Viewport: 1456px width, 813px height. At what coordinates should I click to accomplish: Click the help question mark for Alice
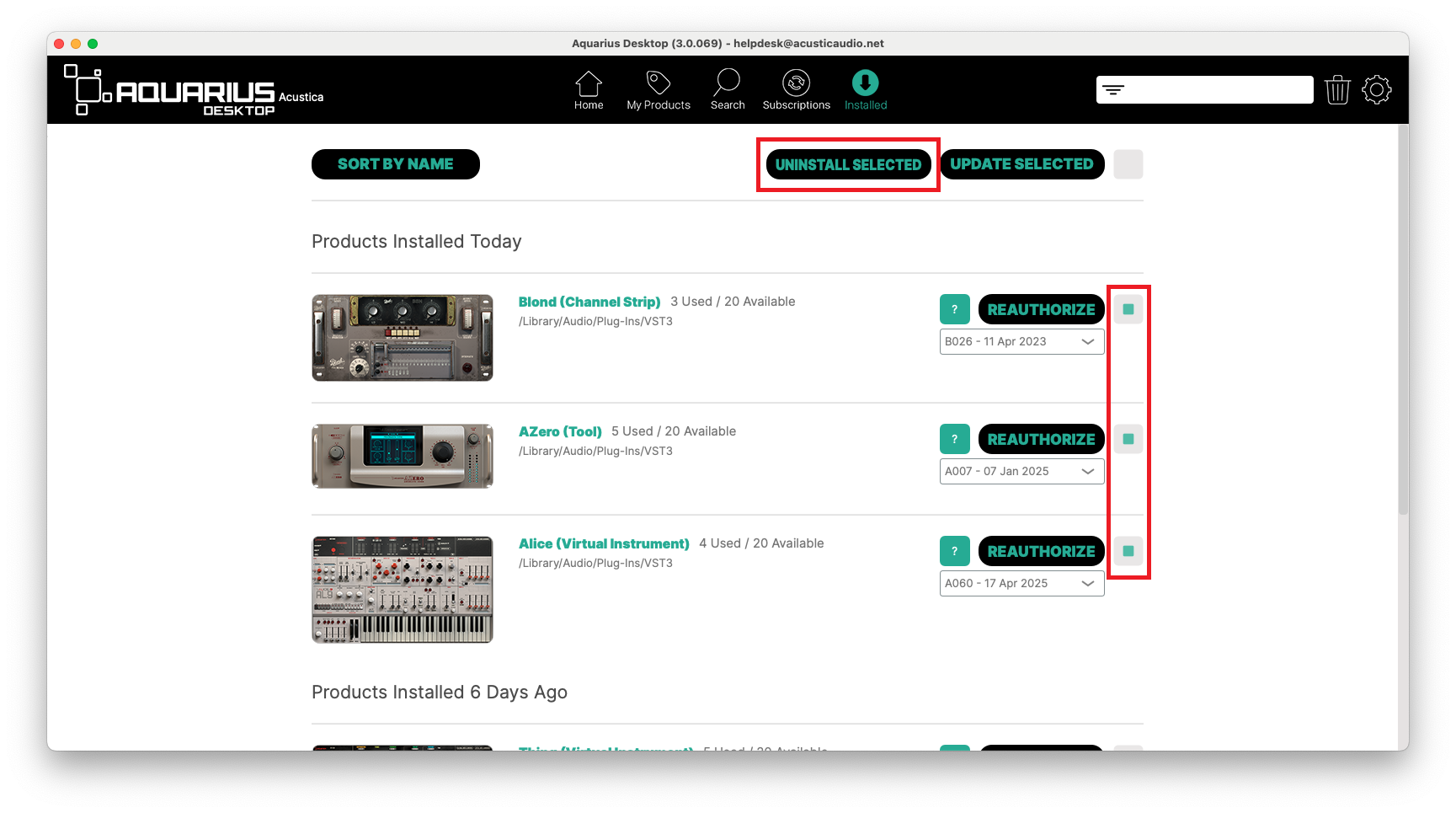pos(954,551)
